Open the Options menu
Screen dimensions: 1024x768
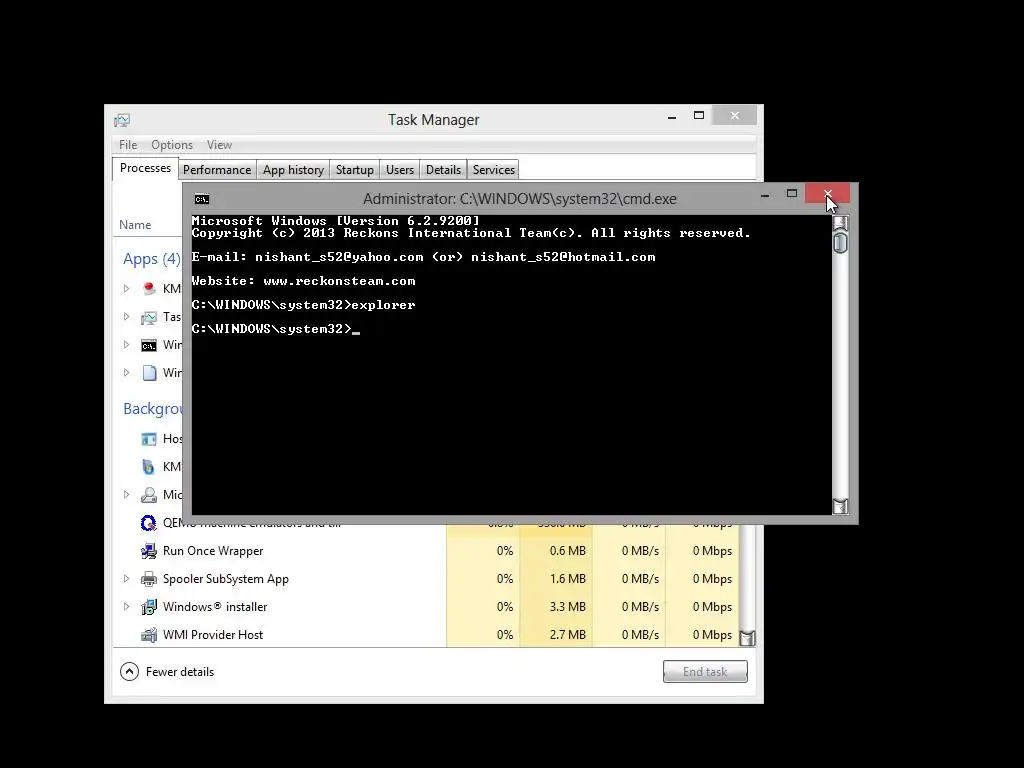(x=172, y=145)
